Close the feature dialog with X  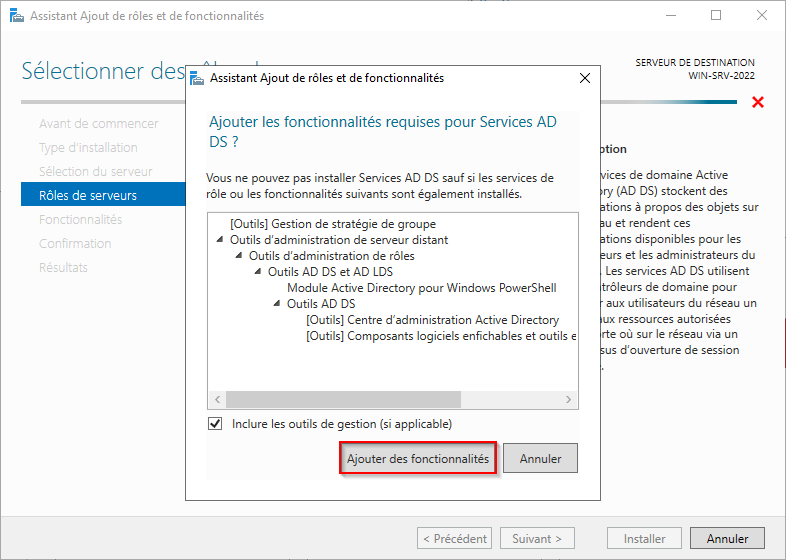[584, 78]
